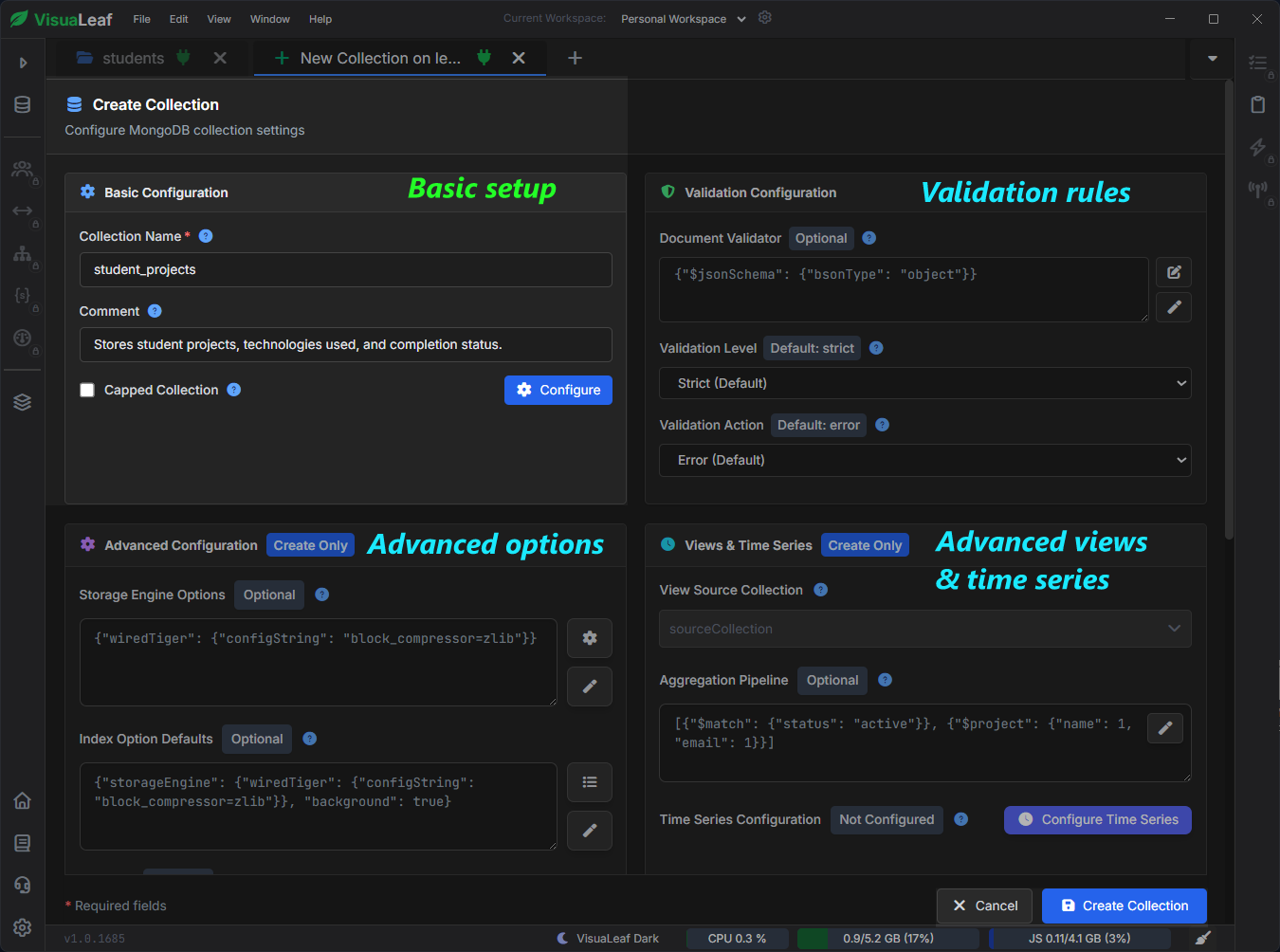Expand the left sidebar arrow
Screen dimensions: 1280x952
click(x=23, y=63)
